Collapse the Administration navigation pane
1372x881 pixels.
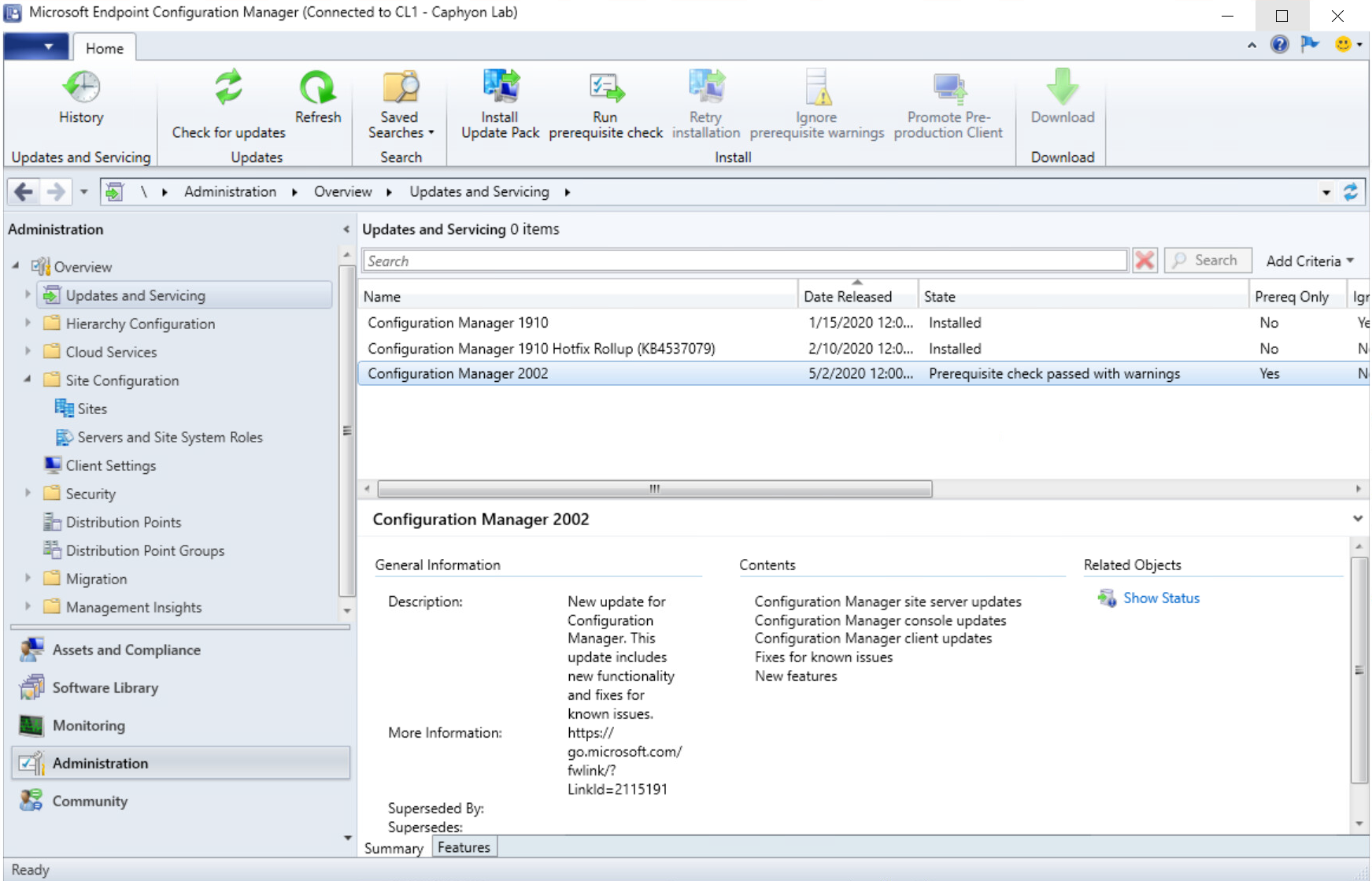346,229
